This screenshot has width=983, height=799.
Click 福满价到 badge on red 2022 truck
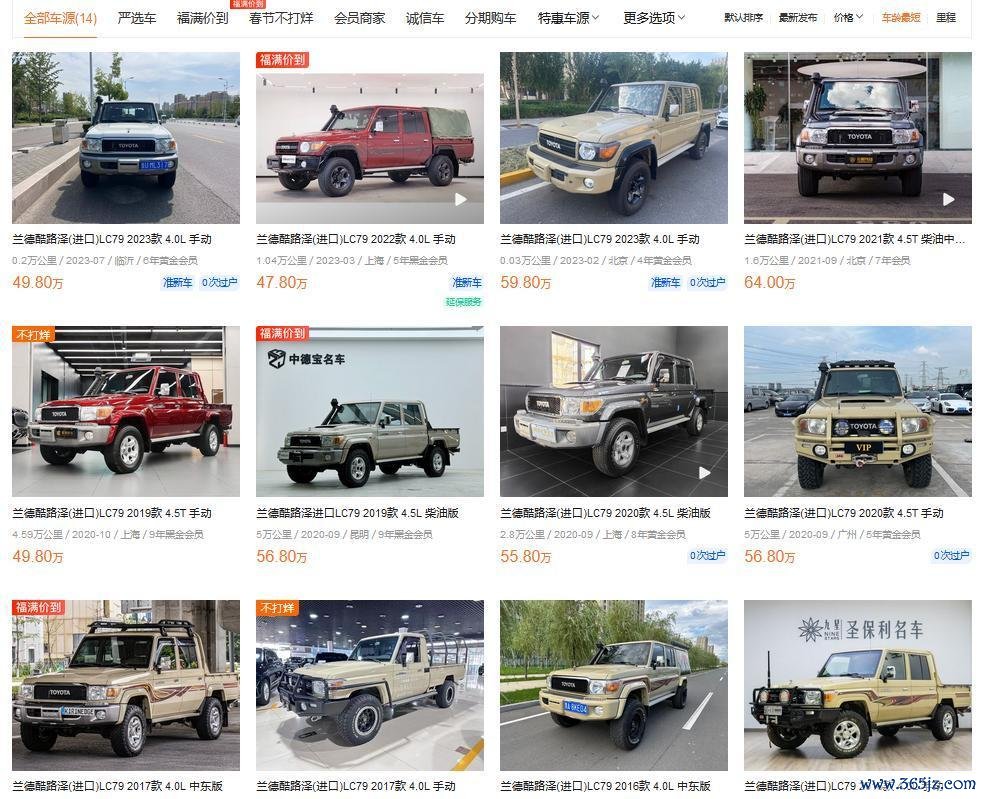[x=283, y=60]
